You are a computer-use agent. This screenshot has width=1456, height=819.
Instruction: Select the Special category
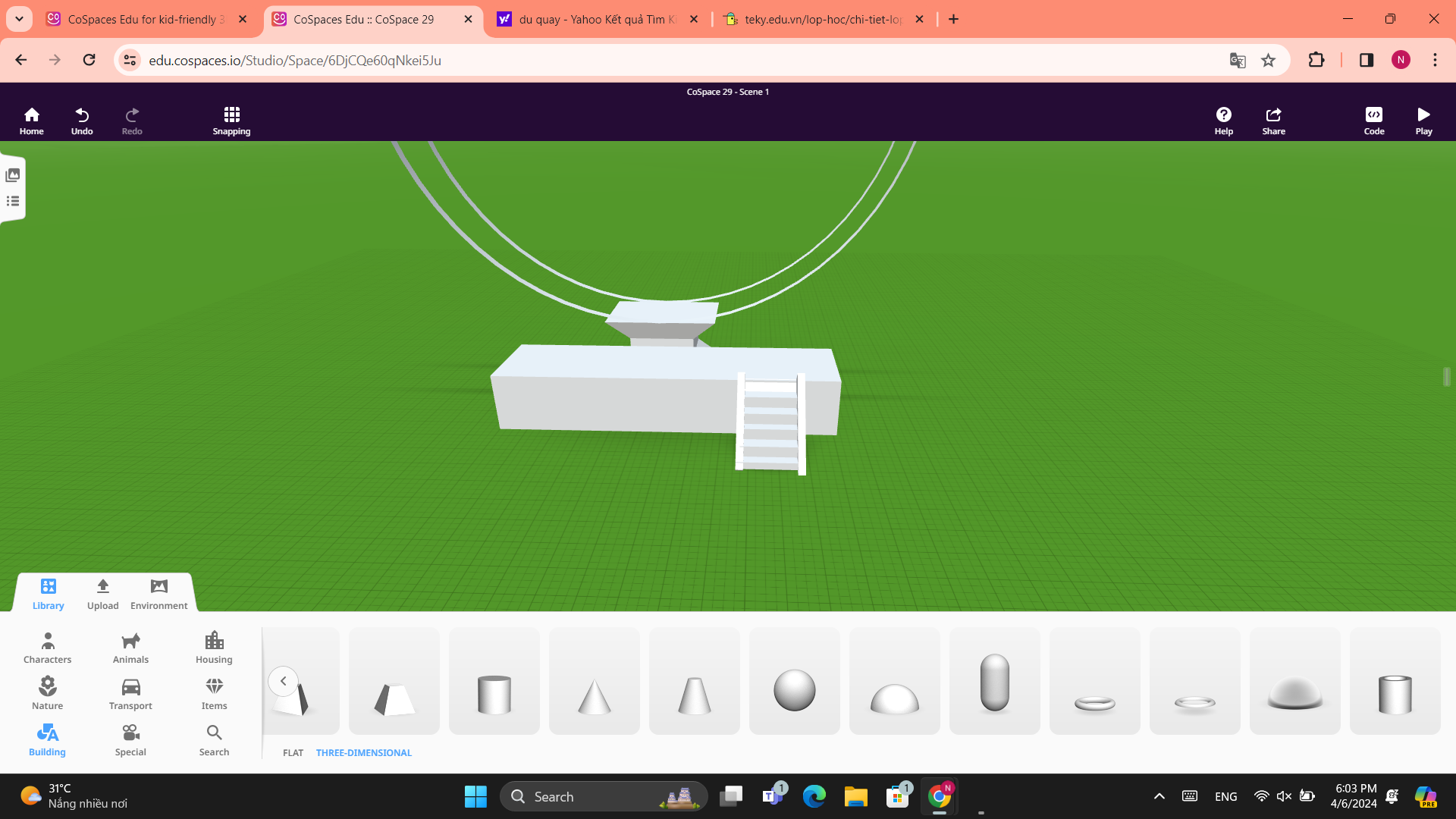point(130,740)
